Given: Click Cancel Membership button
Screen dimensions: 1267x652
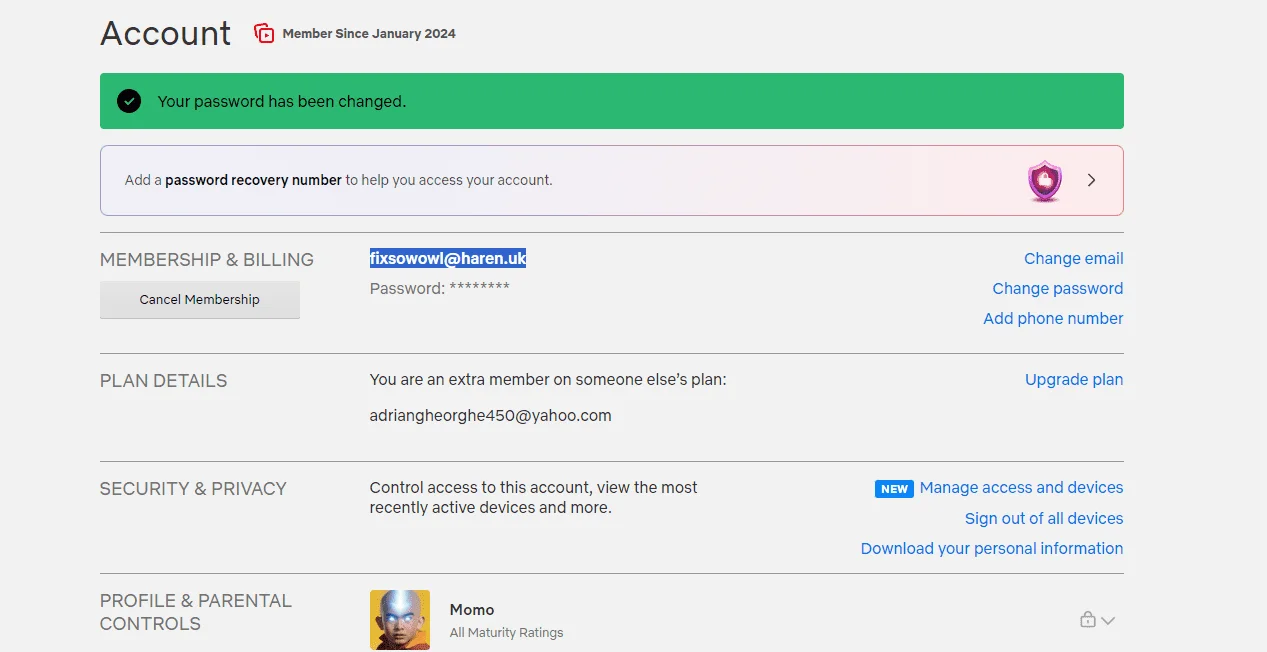Looking at the screenshot, I should (x=200, y=300).
